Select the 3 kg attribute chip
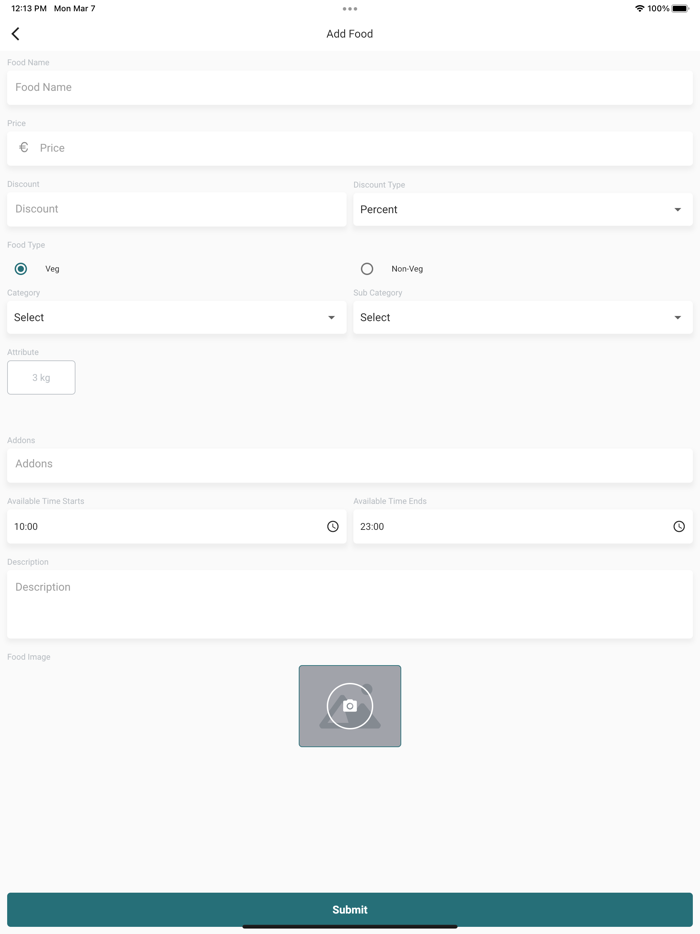Screen dimensions: 700x934 pyautogui.click(x=41, y=378)
